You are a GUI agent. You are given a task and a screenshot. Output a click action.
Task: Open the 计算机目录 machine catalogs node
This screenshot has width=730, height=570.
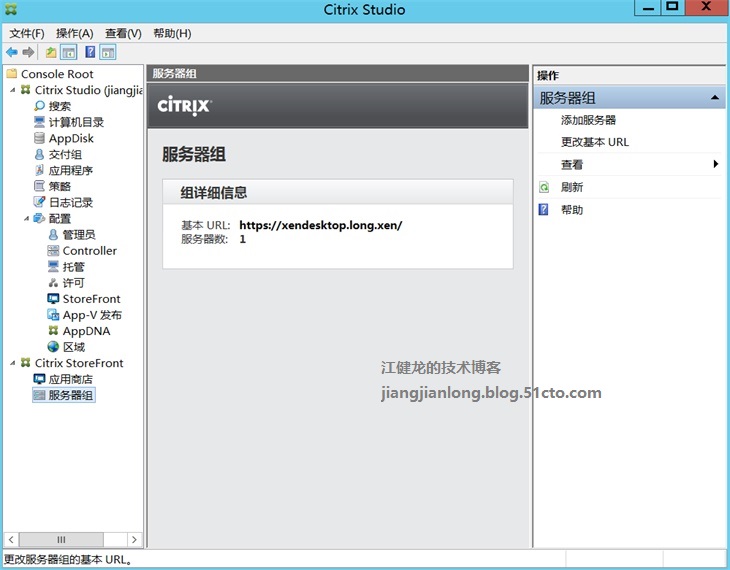pos(69,122)
